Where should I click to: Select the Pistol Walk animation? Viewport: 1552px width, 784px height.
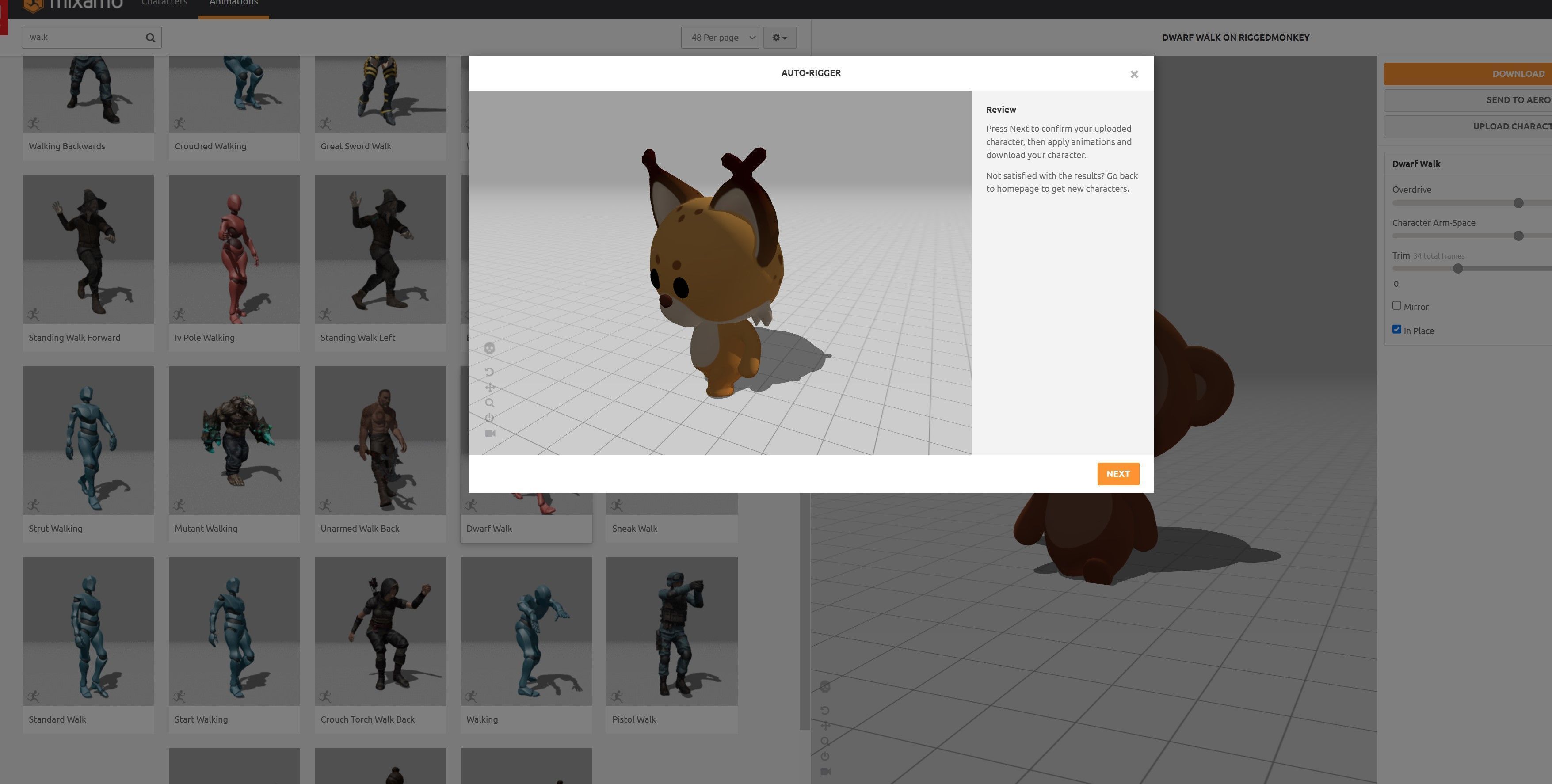672,645
